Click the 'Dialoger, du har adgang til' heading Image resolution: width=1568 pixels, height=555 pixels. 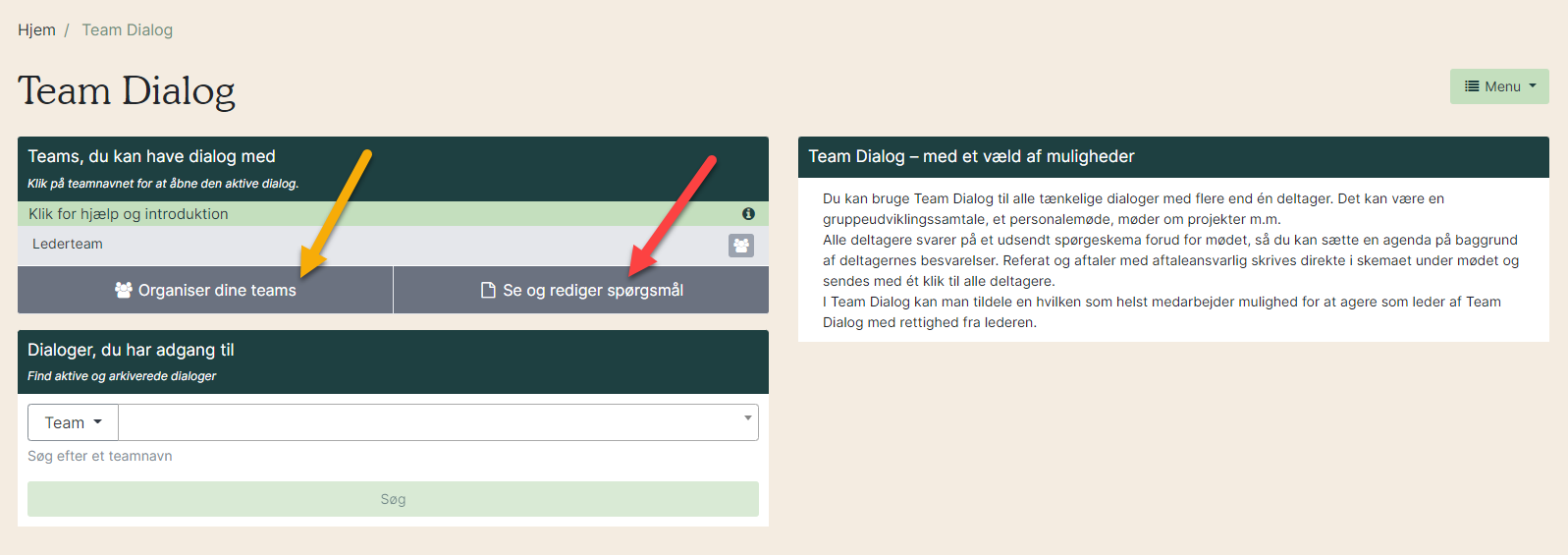point(131,350)
